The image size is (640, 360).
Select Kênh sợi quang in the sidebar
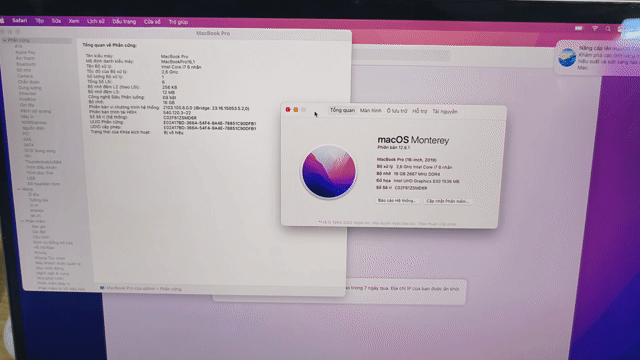[x=36, y=111]
